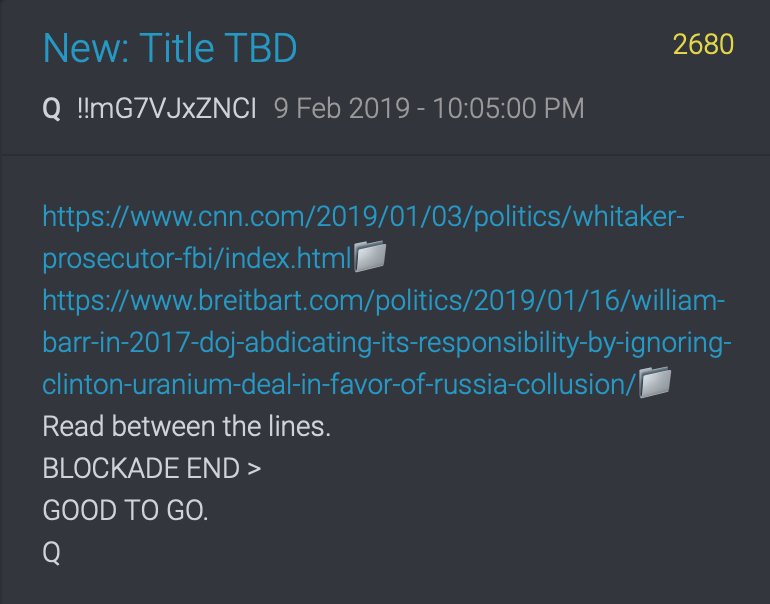Viewport: 770px width, 604px height.
Task: Select the tripcode !!mG7VJxZNCI
Action: point(167,108)
